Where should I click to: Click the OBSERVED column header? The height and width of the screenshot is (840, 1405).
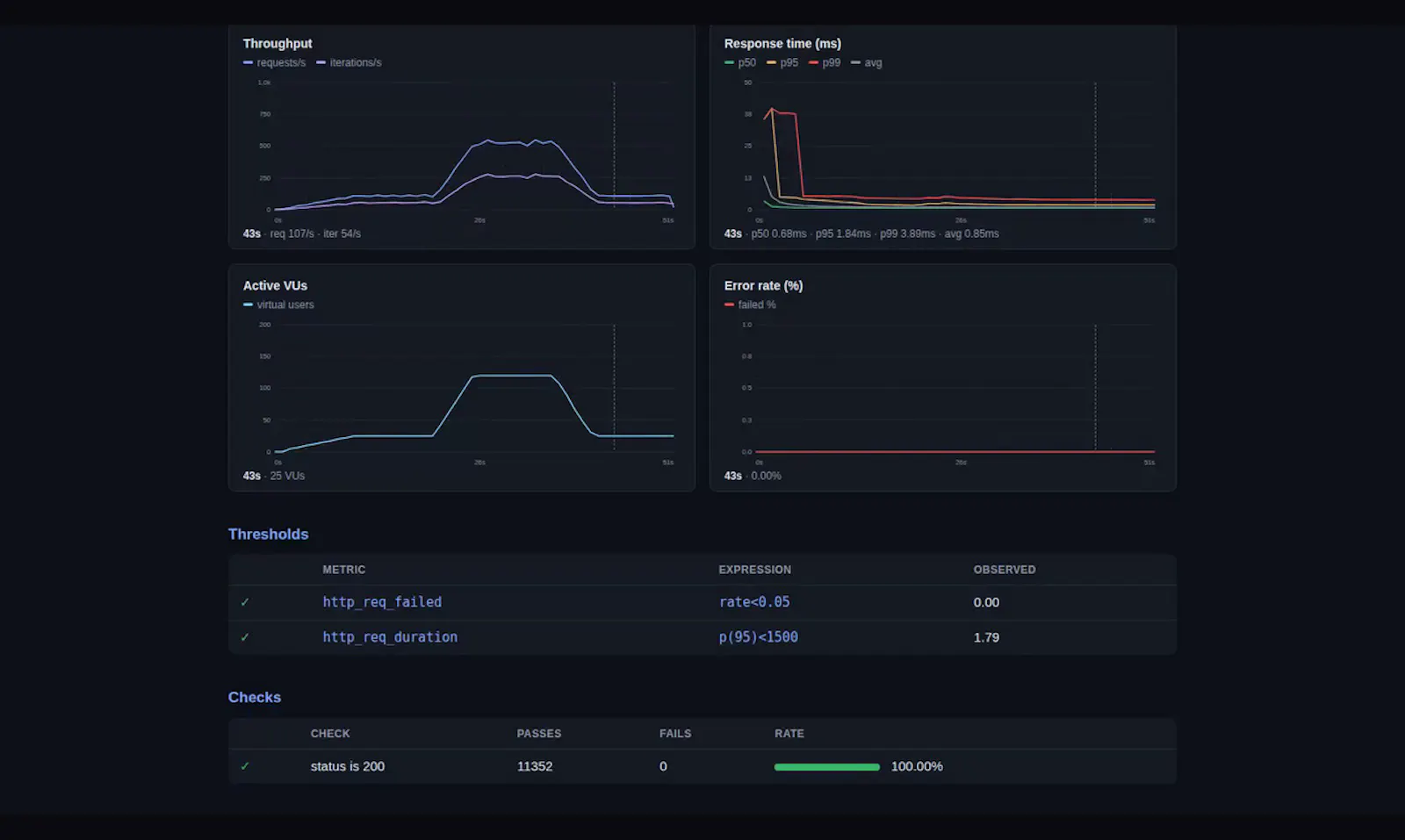coord(1004,570)
